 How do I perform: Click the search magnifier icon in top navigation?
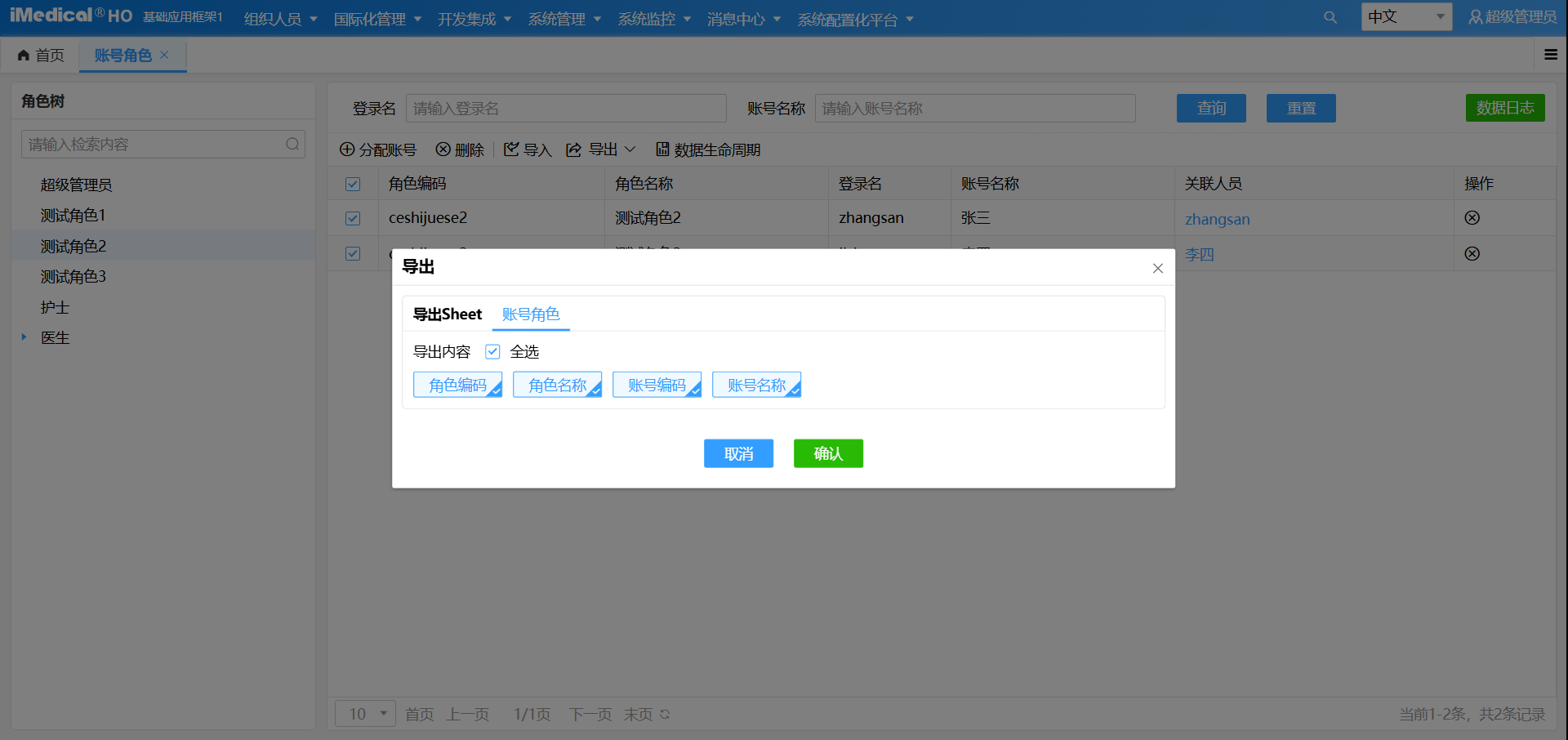(x=1330, y=16)
